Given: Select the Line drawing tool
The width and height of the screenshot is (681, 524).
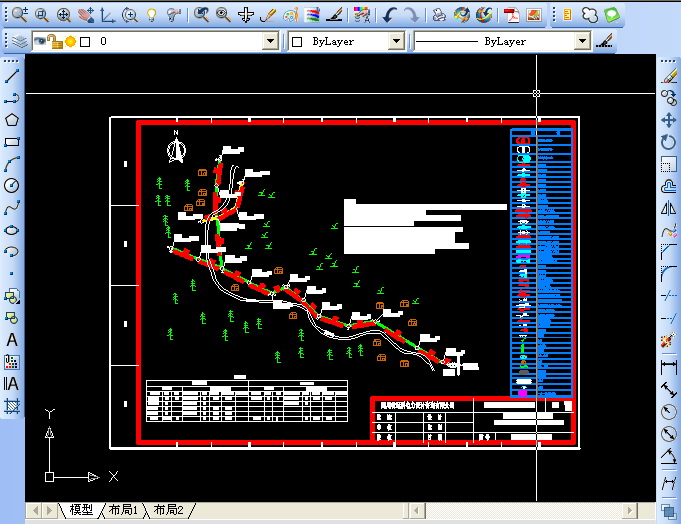Looking at the screenshot, I should (x=12, y=76).
